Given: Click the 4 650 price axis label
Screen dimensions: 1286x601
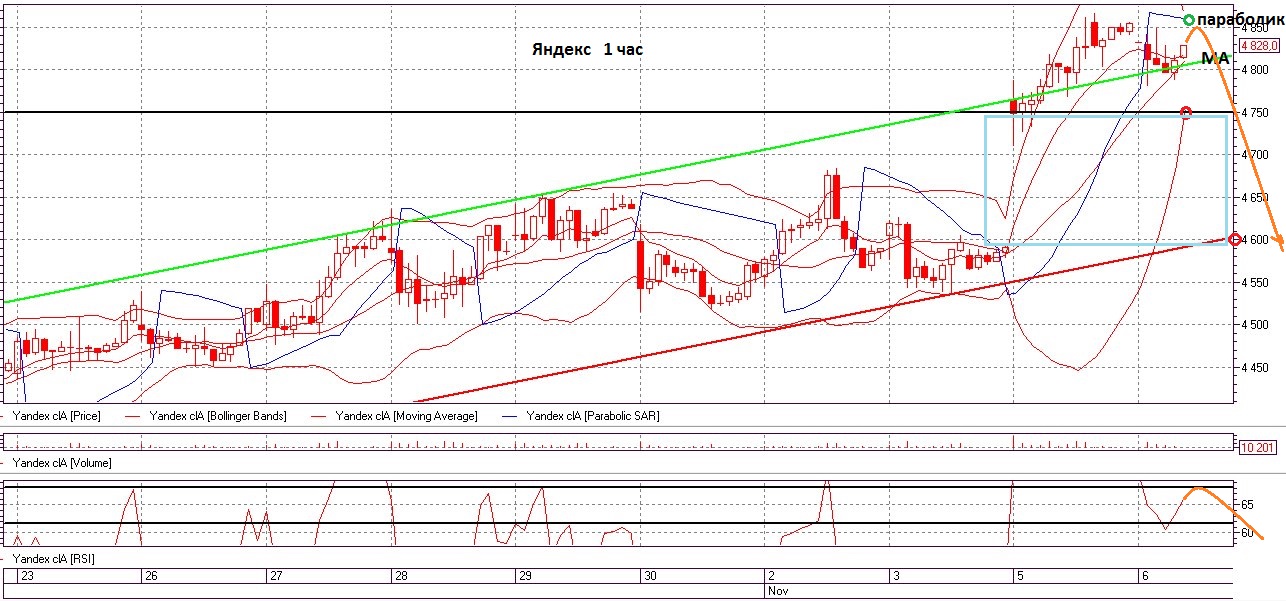Looking at the screenshot, I should 1255,198.
